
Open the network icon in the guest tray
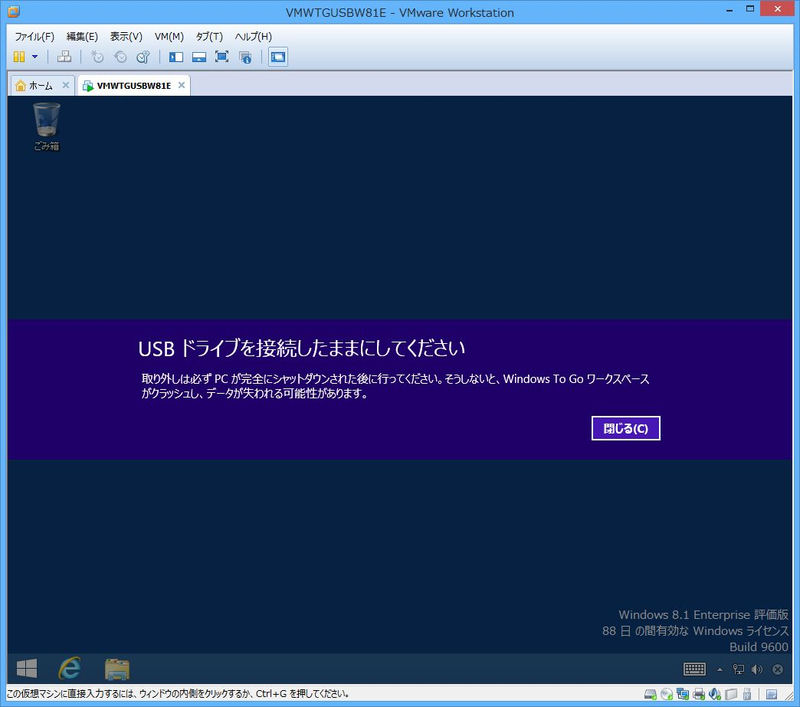tap(738, 669)
